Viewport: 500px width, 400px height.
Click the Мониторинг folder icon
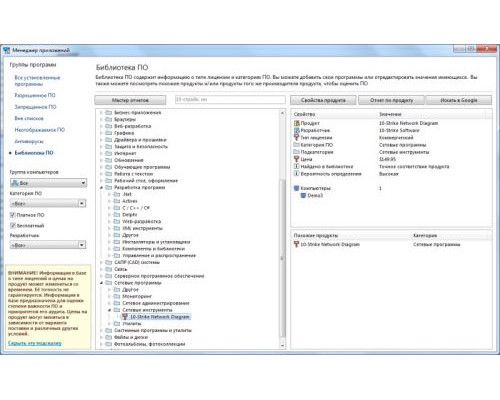pyautogui.click(x=117, y=296)
